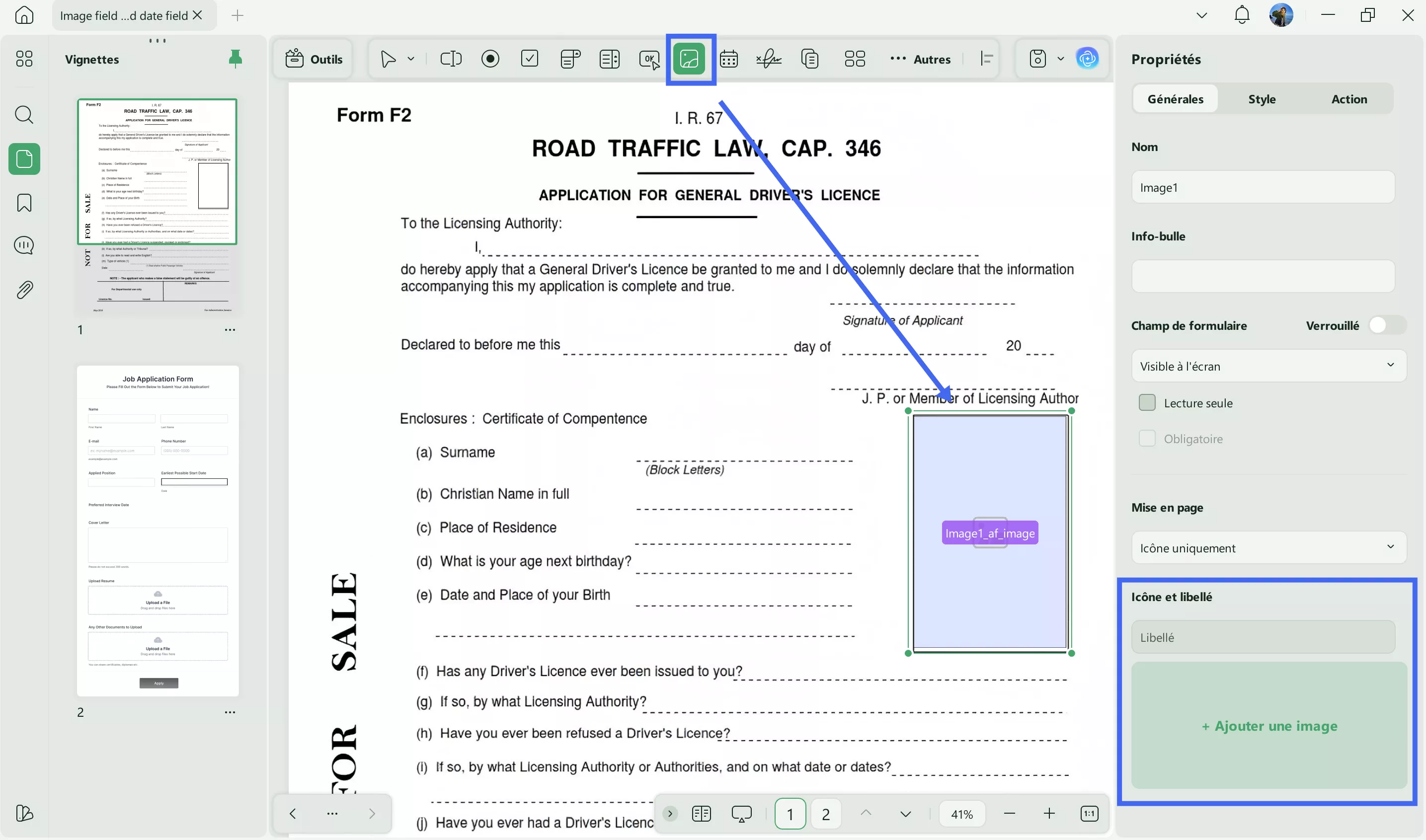Open the attachments paperclip panel
The height and width of the screenshot is (840, 1426).
coord(24,290)
